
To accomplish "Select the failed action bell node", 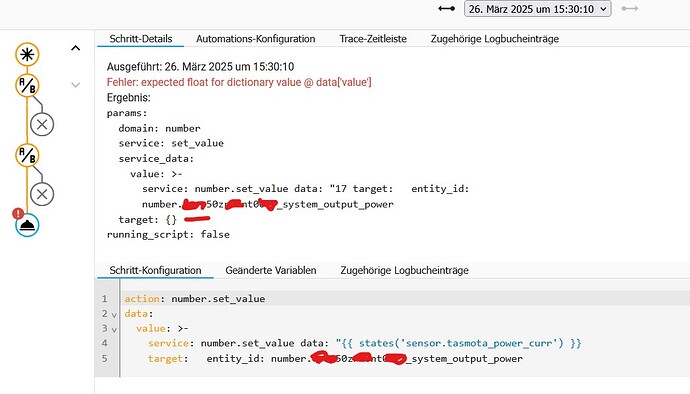I will [27, 225].
